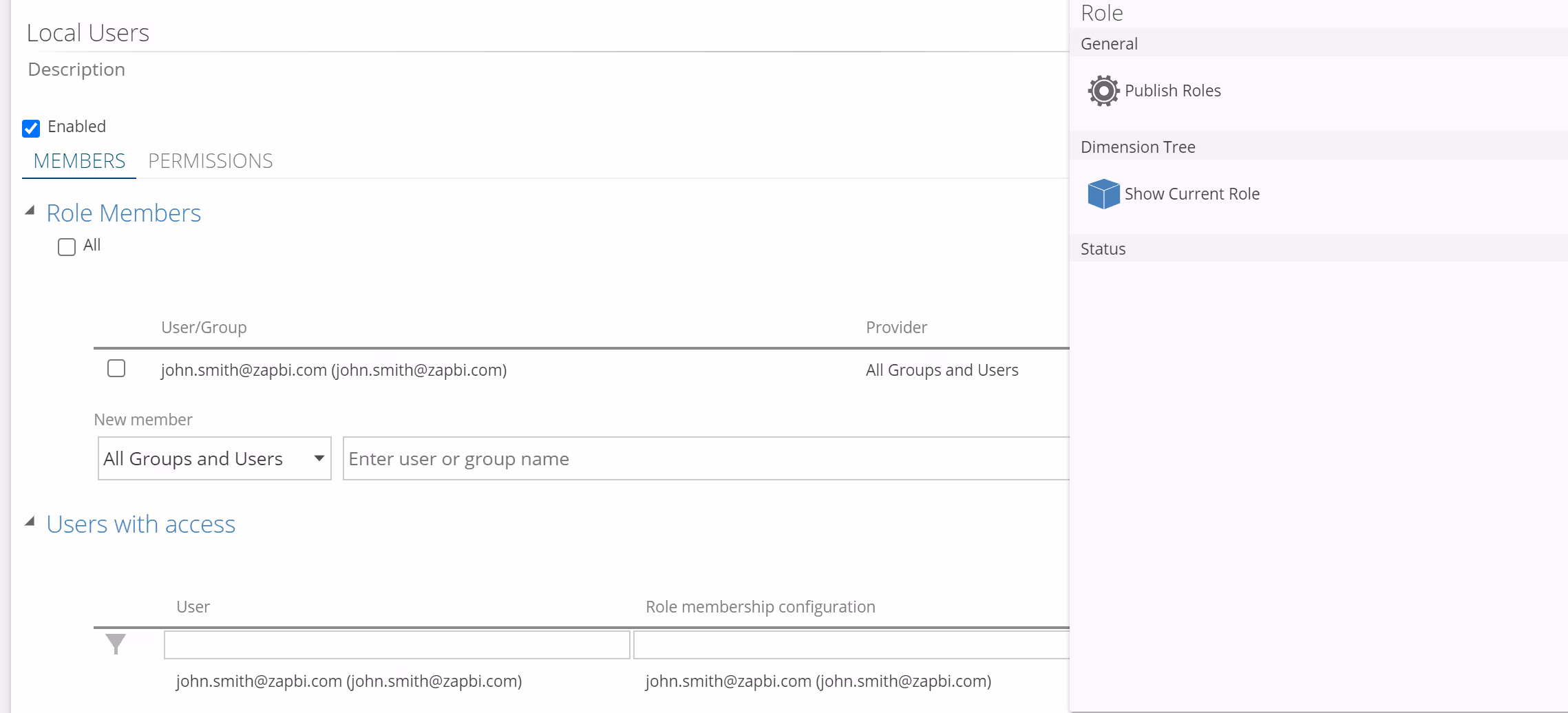
Task: Select the MEMBERS tab
Action: (x=79, y=161)
